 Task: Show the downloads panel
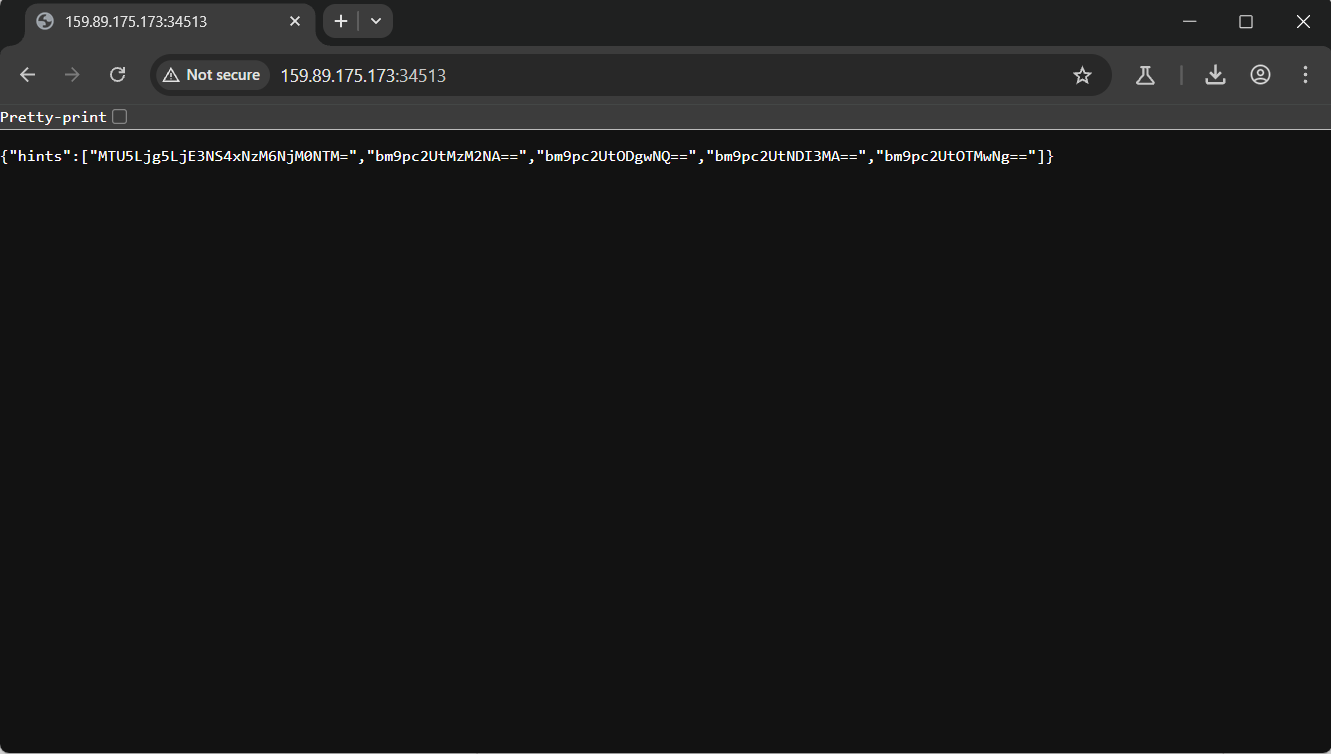coord(1215,75)
